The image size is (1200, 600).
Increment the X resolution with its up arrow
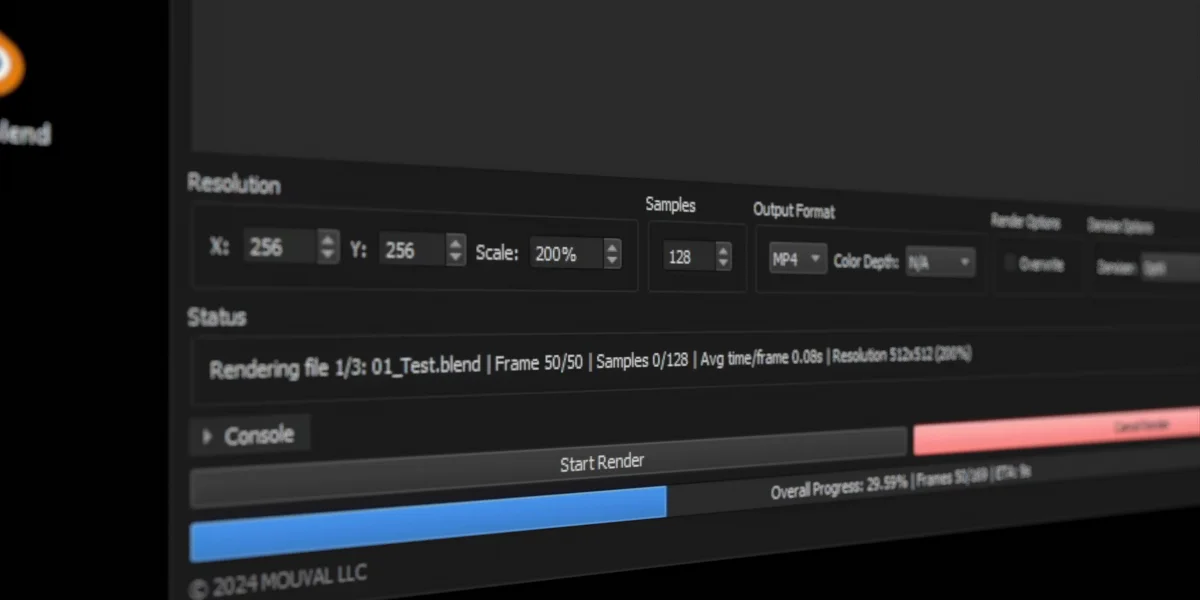[327, 240]
